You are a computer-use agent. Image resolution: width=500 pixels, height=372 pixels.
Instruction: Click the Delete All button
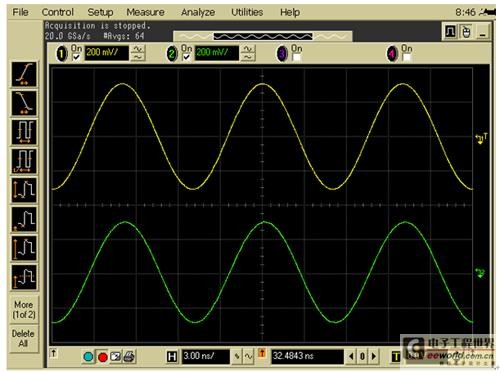23,338
